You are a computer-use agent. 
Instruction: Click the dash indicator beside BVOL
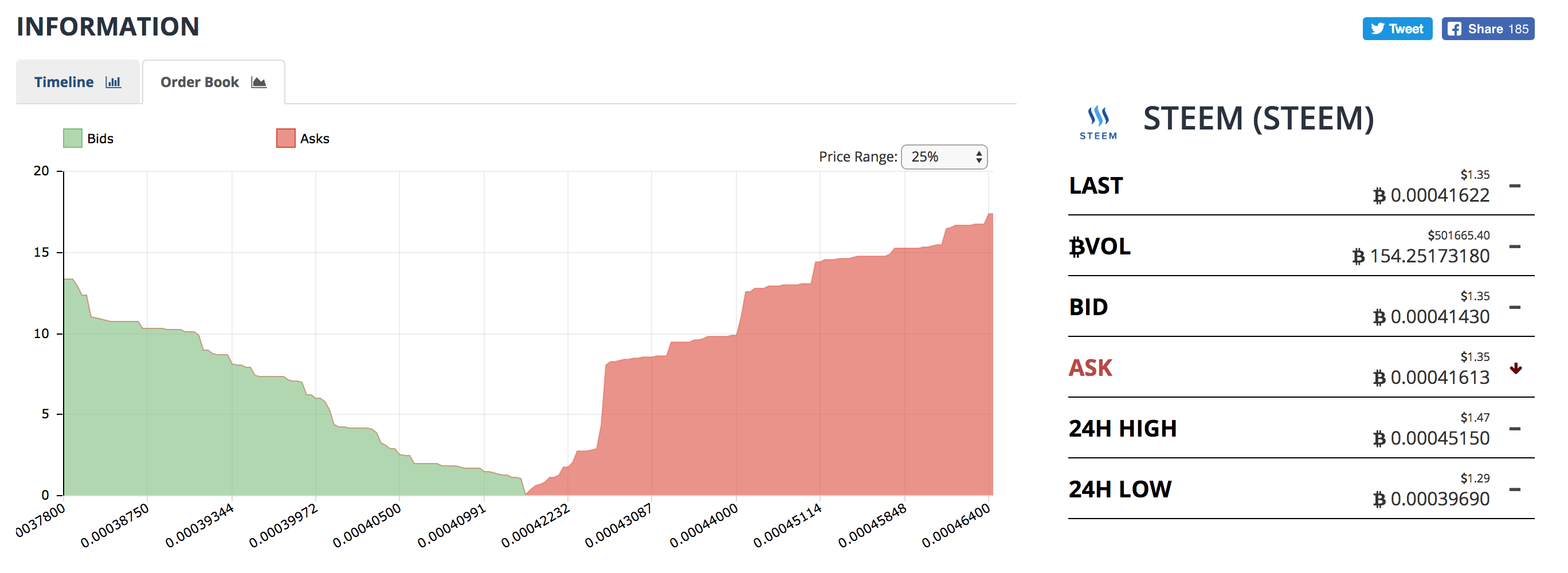[x=1515, y=246]
